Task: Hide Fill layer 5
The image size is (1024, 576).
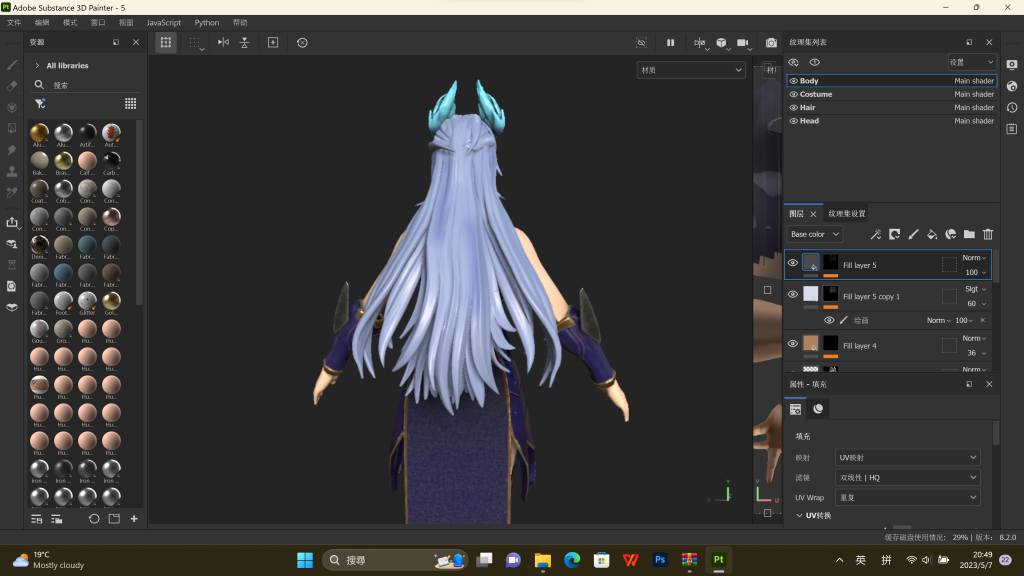Action: pyautogui.click(x=793, y=263)
